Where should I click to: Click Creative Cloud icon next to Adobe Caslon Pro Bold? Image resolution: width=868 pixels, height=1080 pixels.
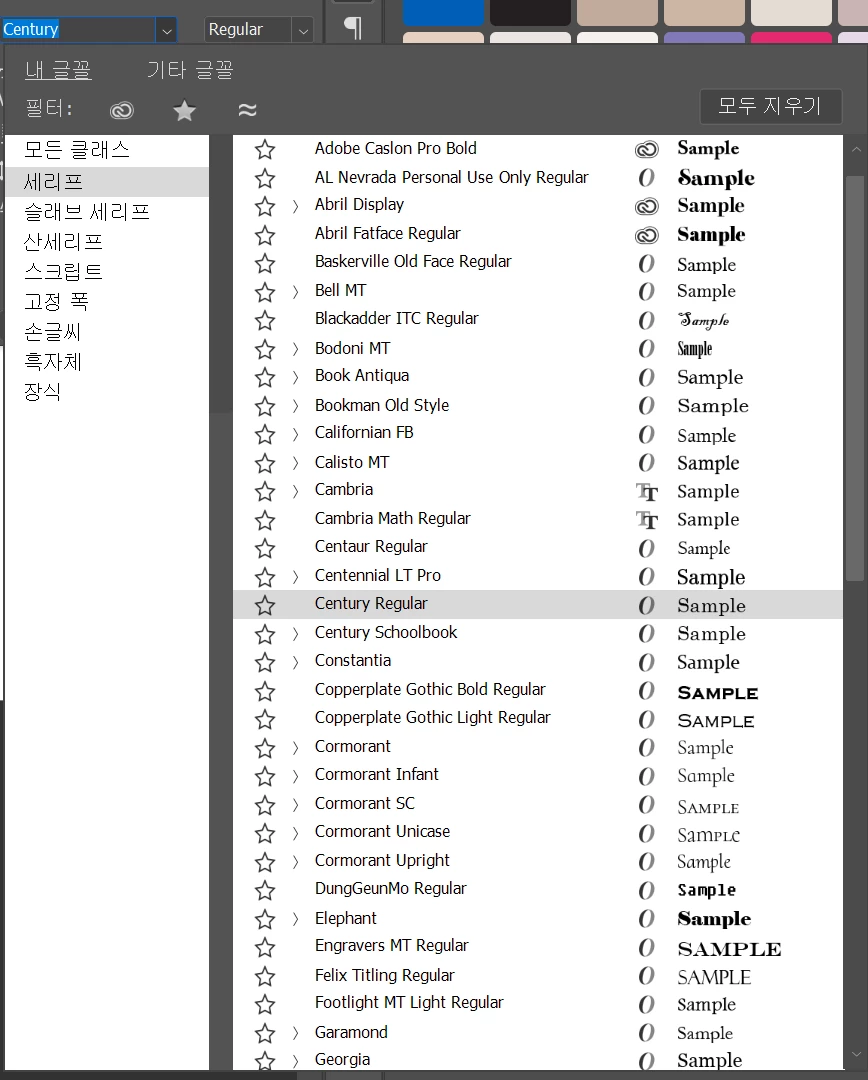646,149
